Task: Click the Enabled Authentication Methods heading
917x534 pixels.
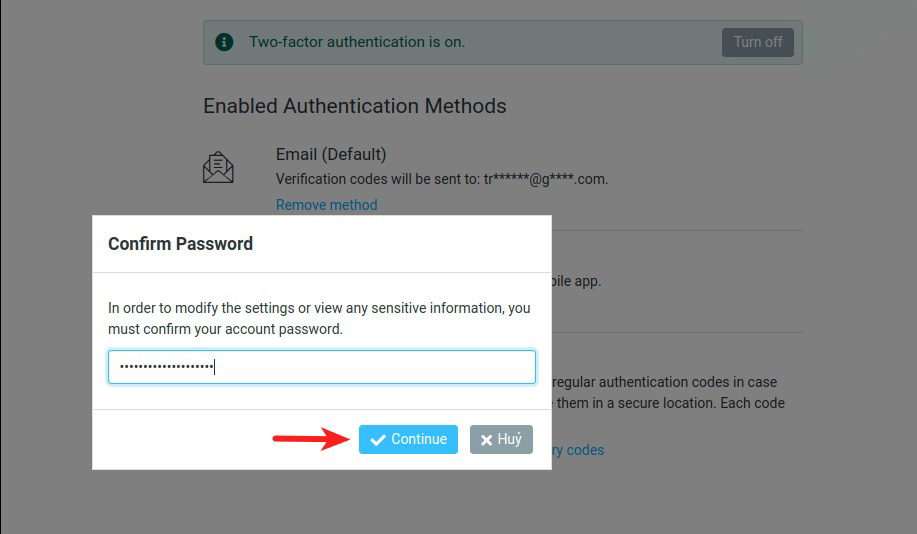Action: pyautogui.click(x=354, y=106)
